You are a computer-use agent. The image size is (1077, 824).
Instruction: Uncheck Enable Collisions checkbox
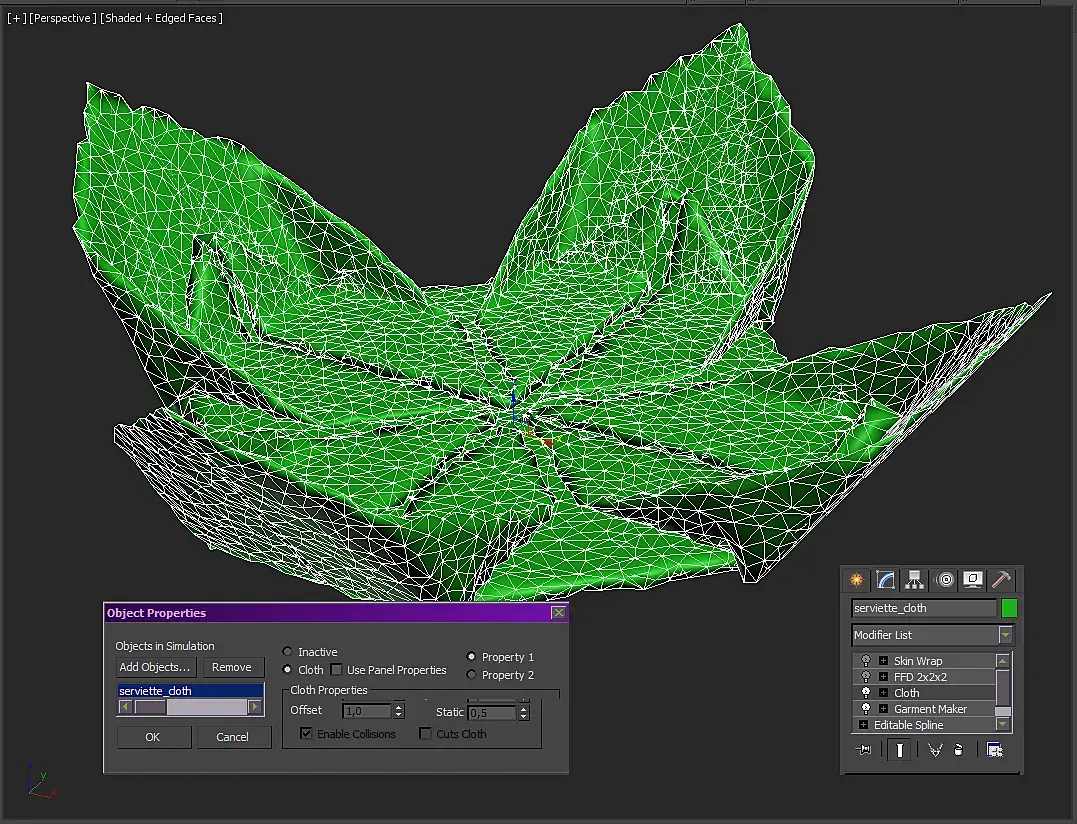click(307, 734)
